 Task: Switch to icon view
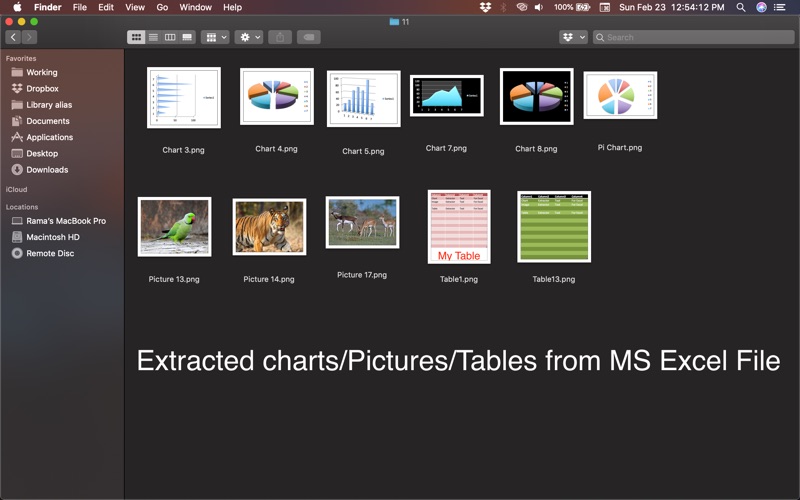tap(136, 37)
